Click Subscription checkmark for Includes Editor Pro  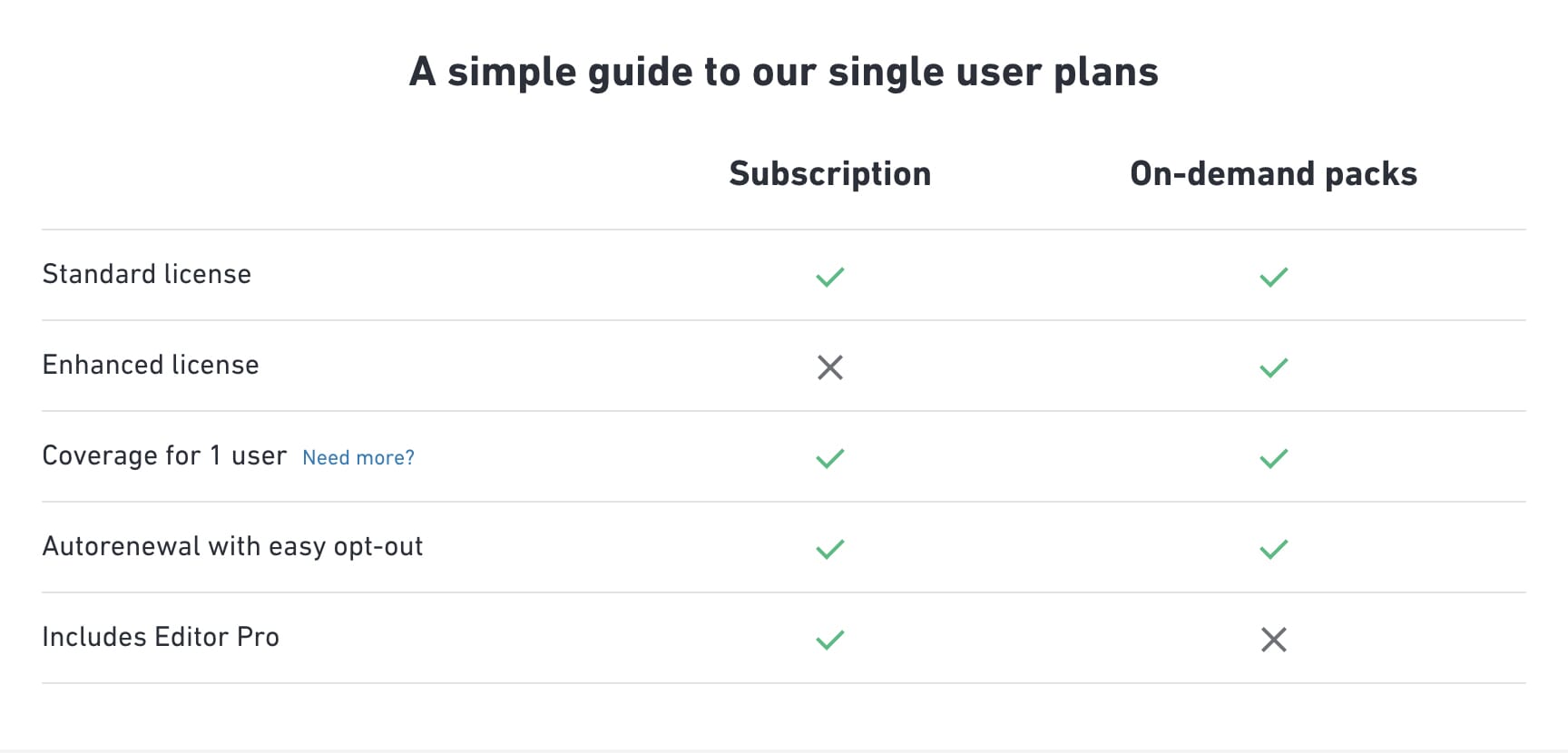(x=829, y=640)
